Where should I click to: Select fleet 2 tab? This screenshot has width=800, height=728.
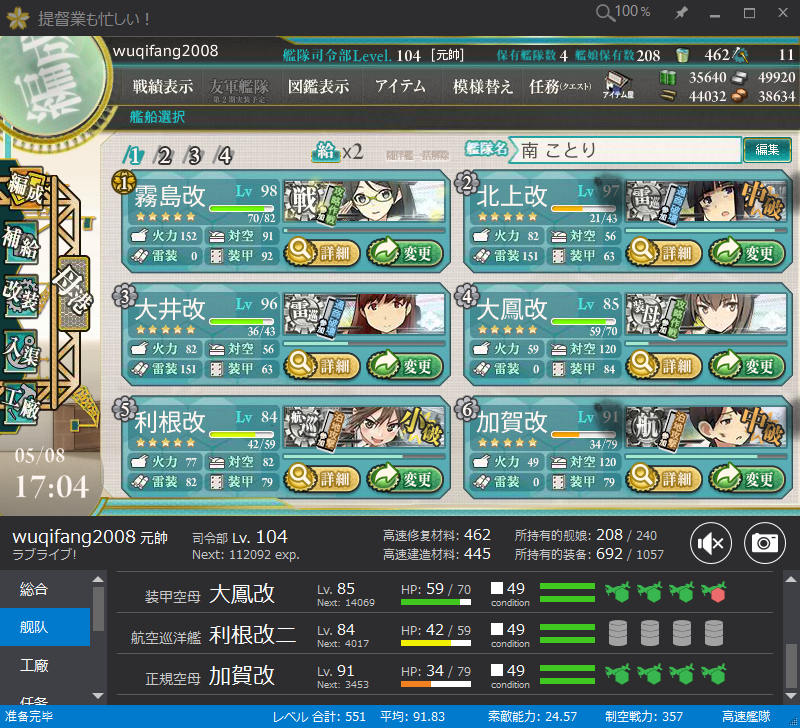pyautogui.click(x=164, y=156)
